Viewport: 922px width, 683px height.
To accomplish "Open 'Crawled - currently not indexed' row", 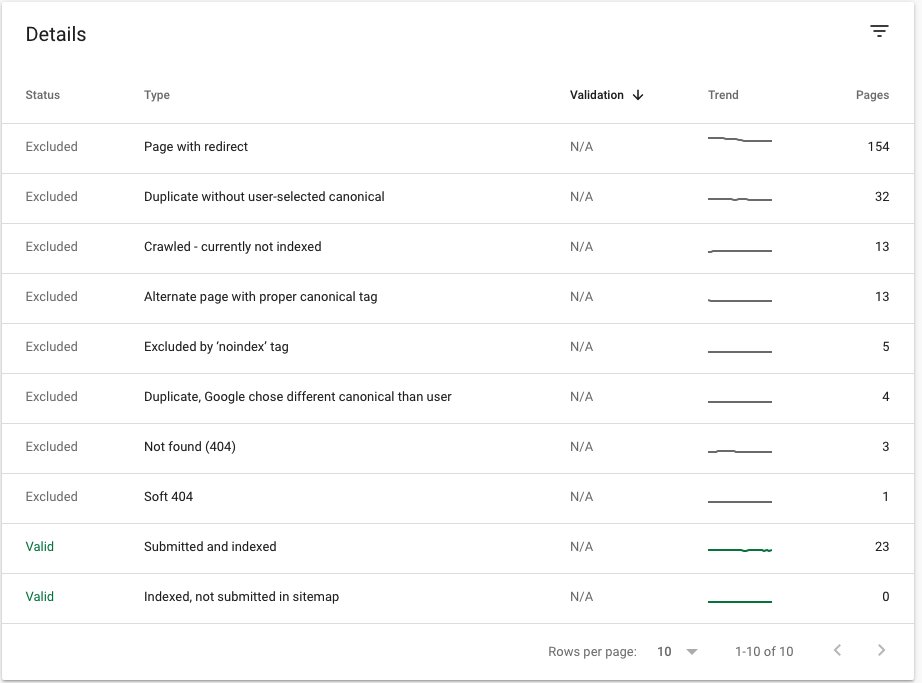I will [457, 248].
